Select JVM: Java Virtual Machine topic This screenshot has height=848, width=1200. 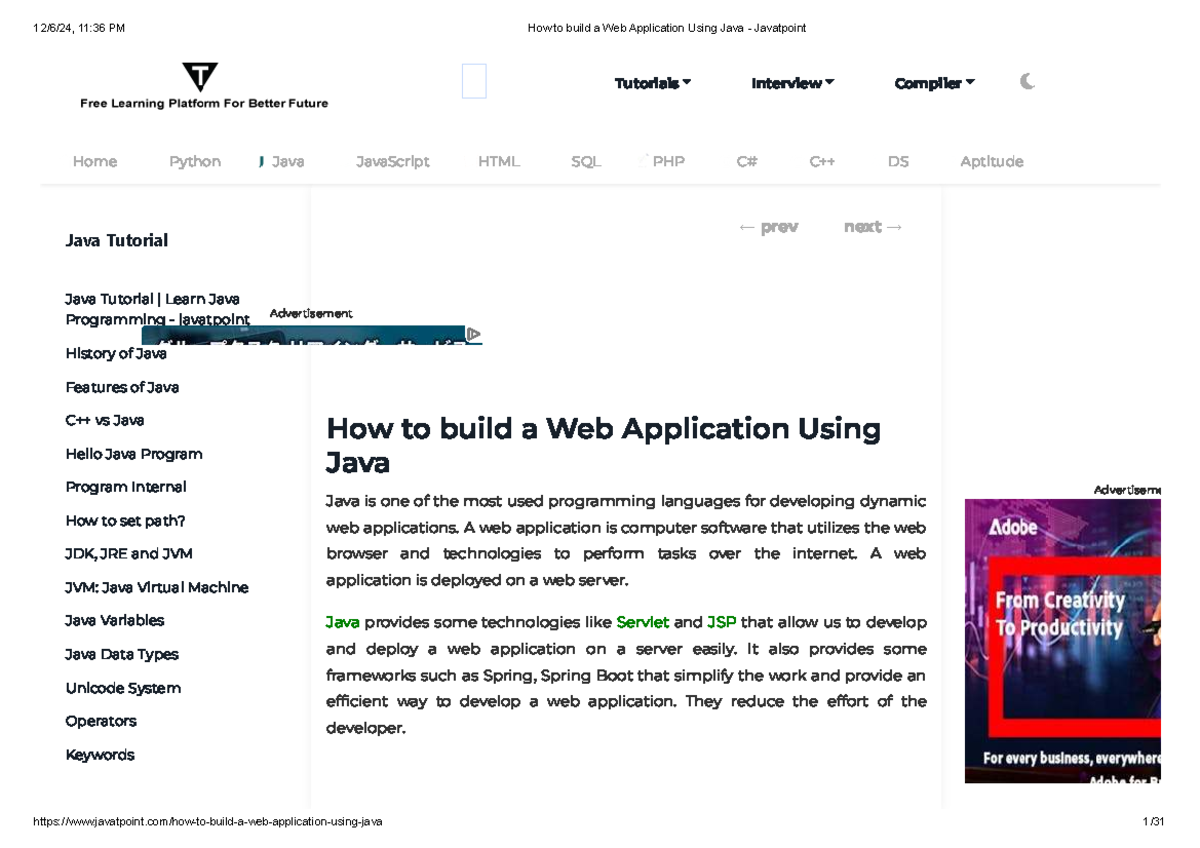[x=156, y=587]
